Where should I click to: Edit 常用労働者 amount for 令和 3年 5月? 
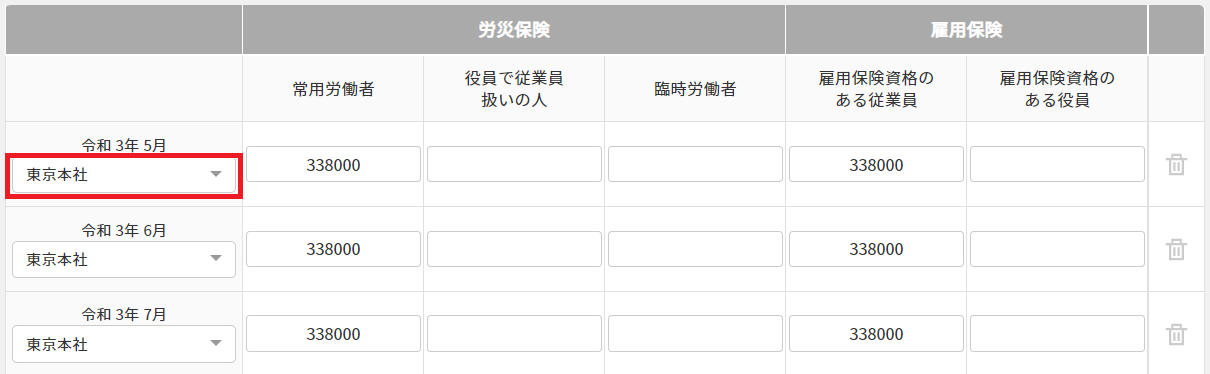click(333, 164)
